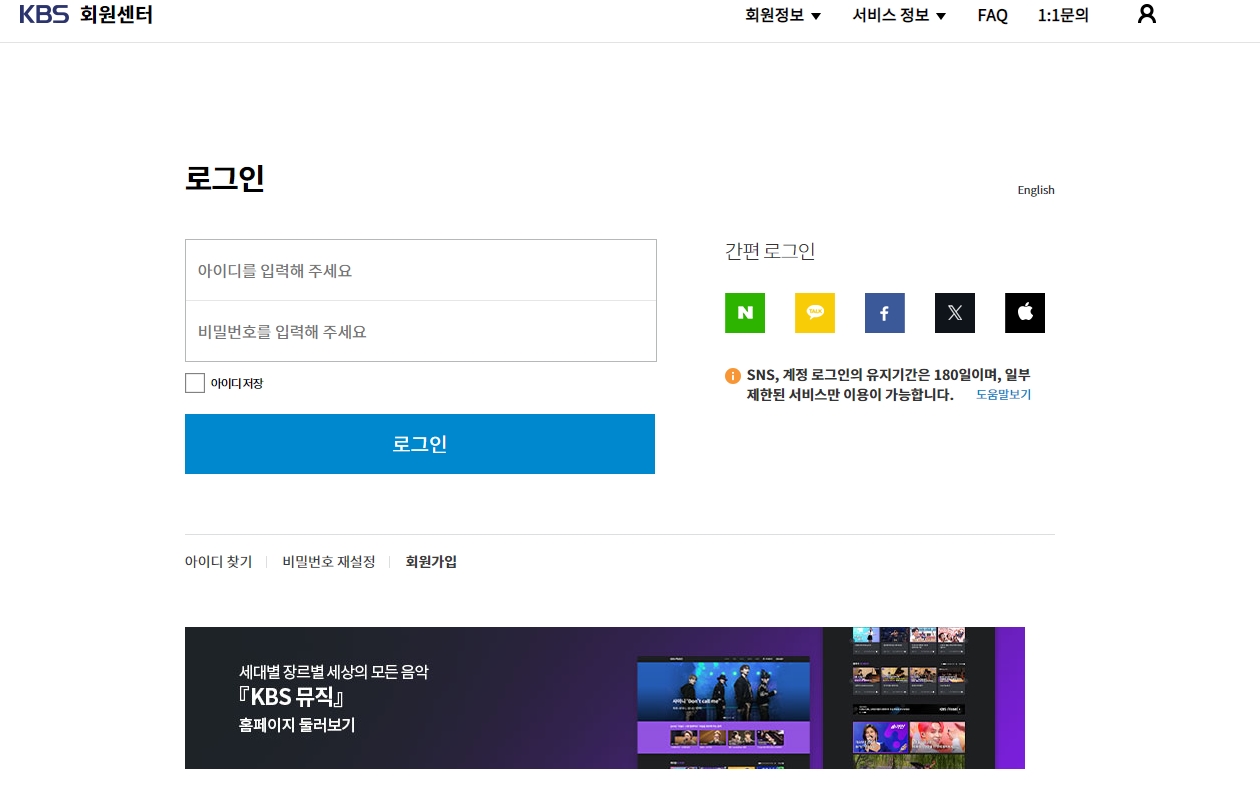Expand the 회원정보 dropdown menu
The height and width of the screenshot is (794, 1260).
pos(783,15)
